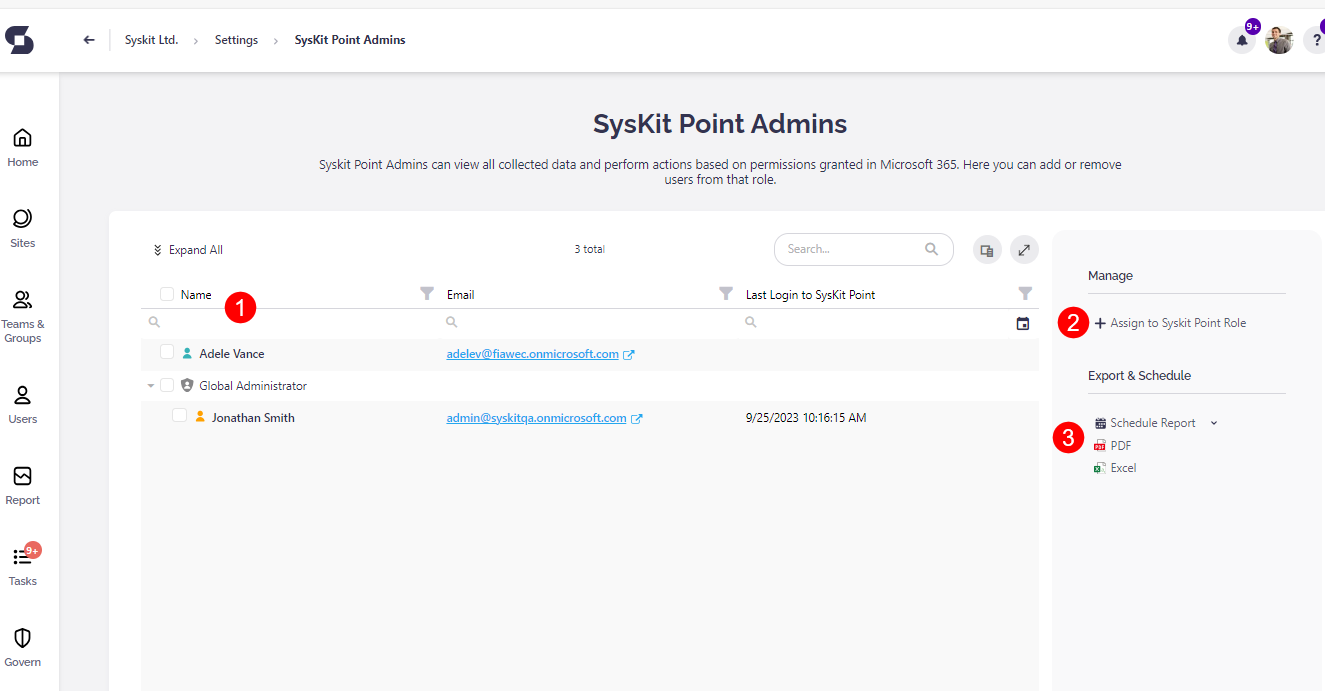This screenshot has height=691, width=1325.
Task: Click the Syskit Ltd. breadcrumb
Action: [x=151, y=40]
